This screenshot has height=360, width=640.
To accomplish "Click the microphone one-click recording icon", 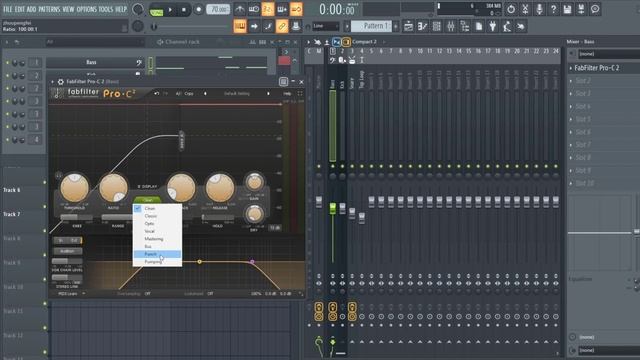I will click(539, 9).
